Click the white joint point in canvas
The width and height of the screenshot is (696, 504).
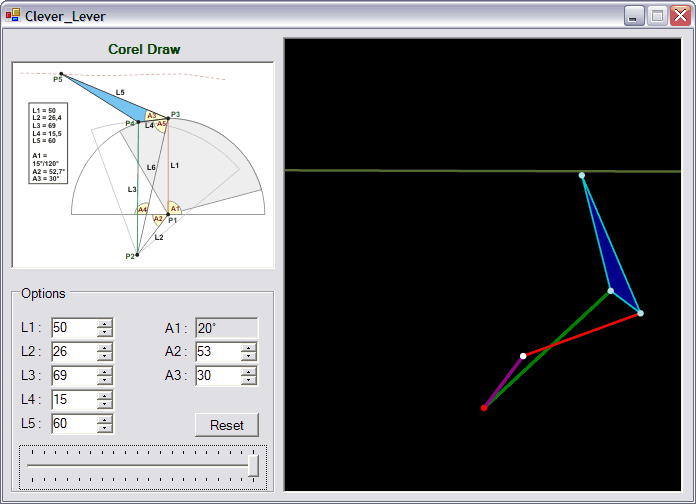pyautogui.click(x=523, y=356)
